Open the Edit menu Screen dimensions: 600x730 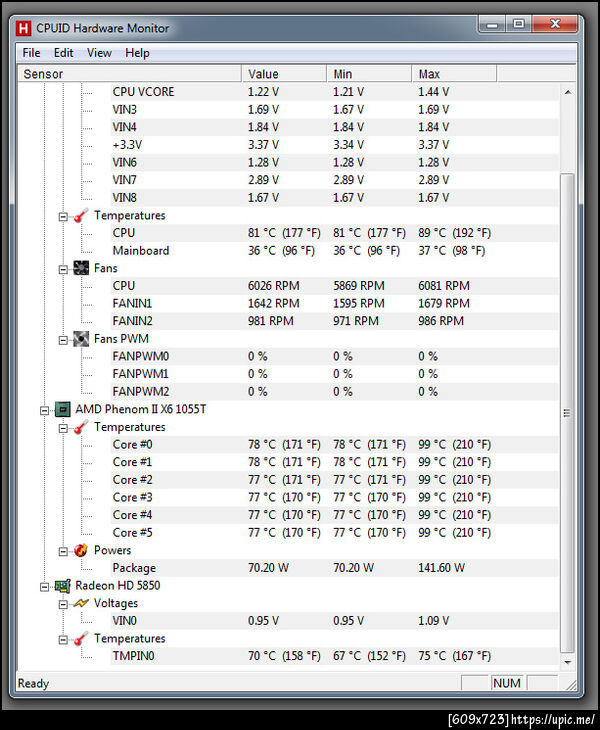(x=63, y=53)
